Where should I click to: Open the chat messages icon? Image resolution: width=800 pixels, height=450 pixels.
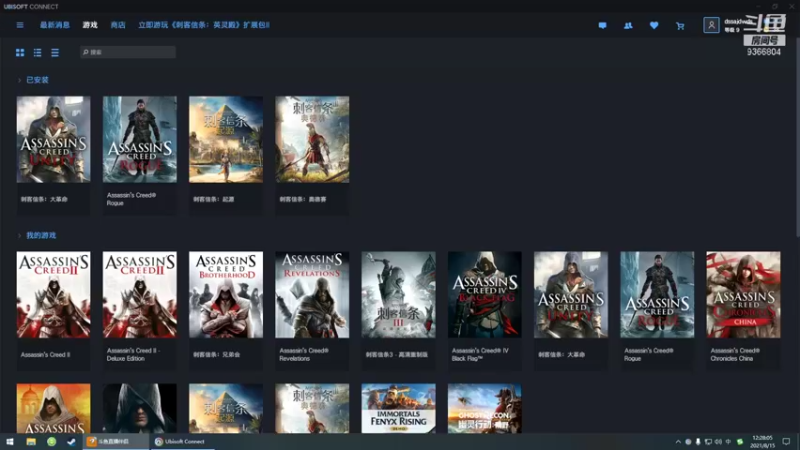[x=603, y=26]
